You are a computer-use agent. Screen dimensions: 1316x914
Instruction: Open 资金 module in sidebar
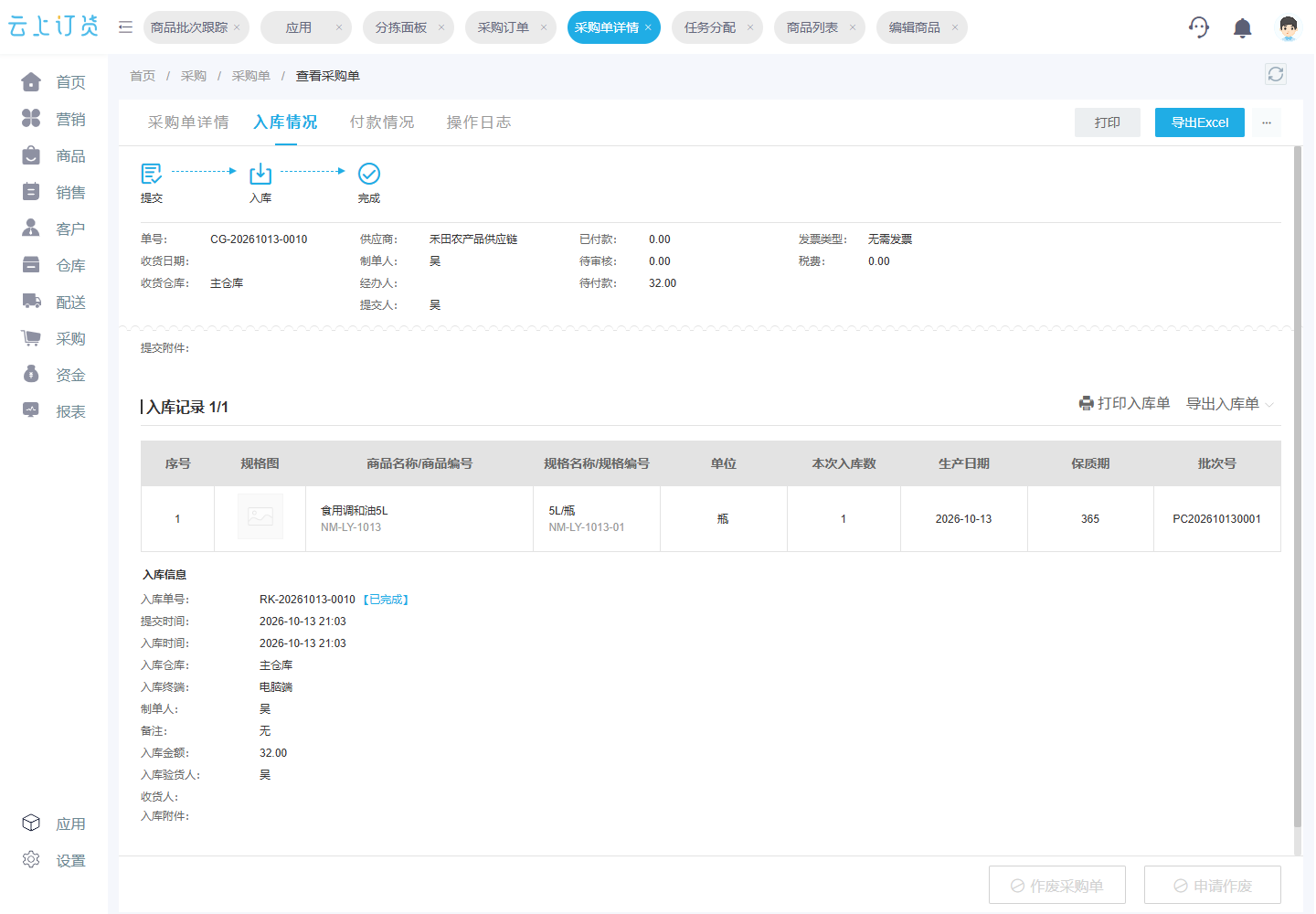54,375
